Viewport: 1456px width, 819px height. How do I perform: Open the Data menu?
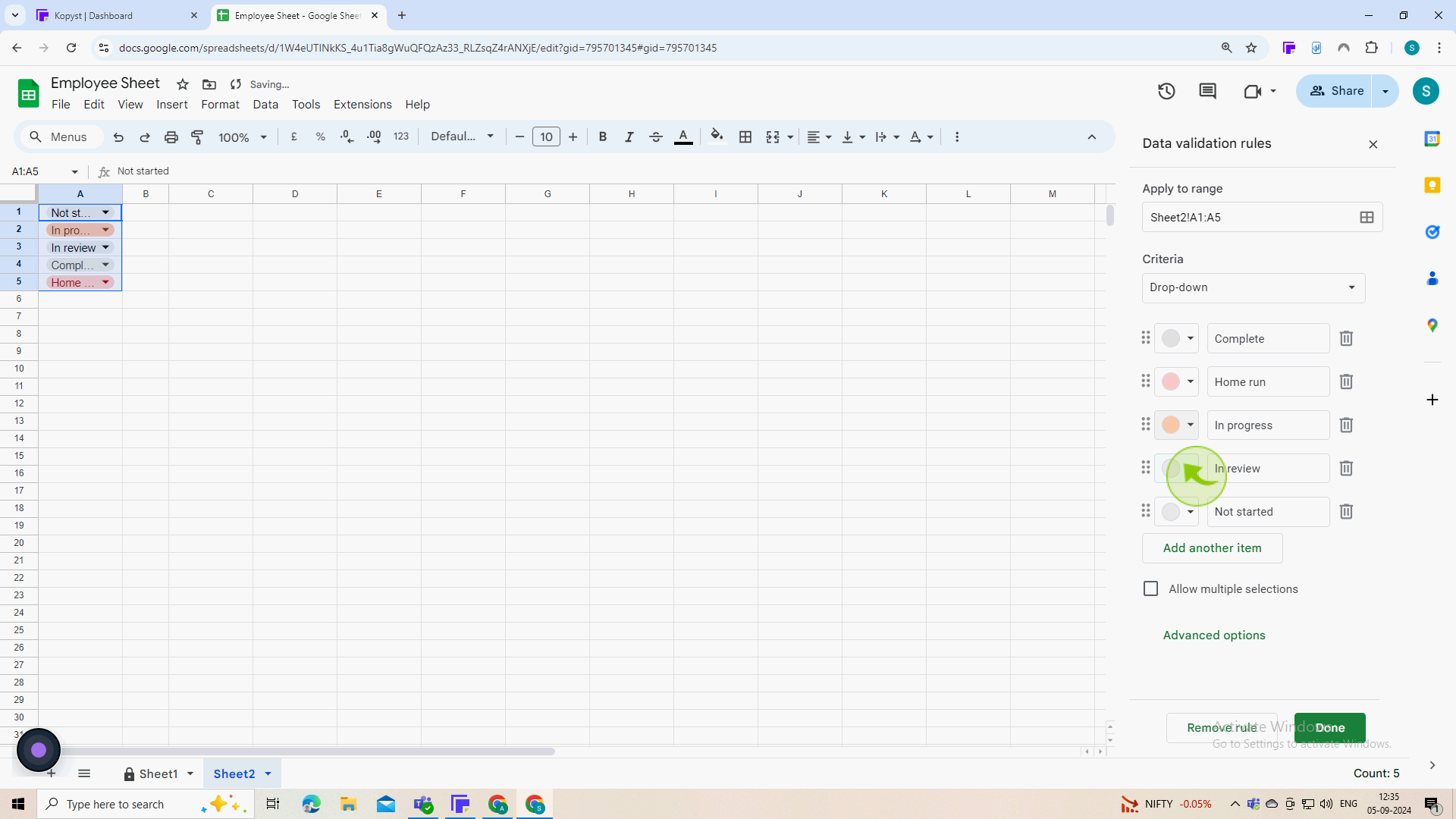pos(265,105)
